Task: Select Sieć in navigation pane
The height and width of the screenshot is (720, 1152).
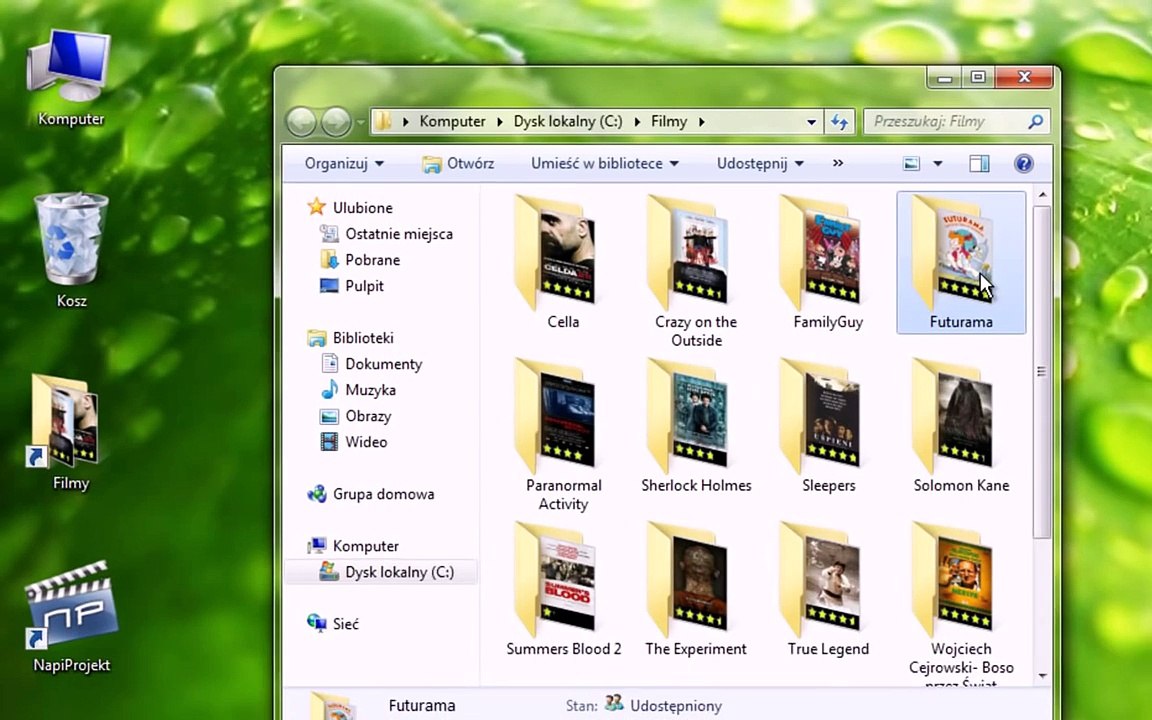Action: (333, 624)
